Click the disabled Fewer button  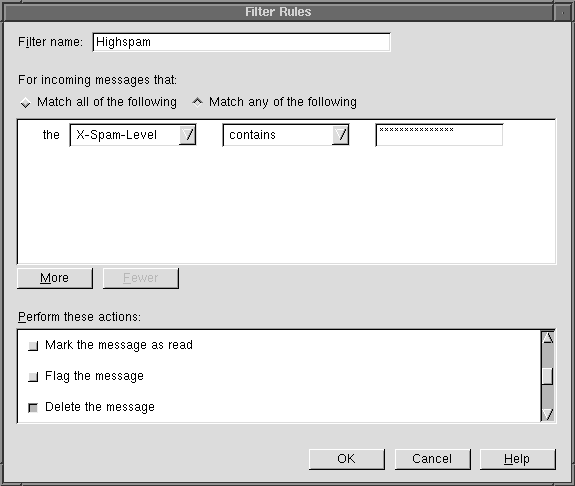141,278
